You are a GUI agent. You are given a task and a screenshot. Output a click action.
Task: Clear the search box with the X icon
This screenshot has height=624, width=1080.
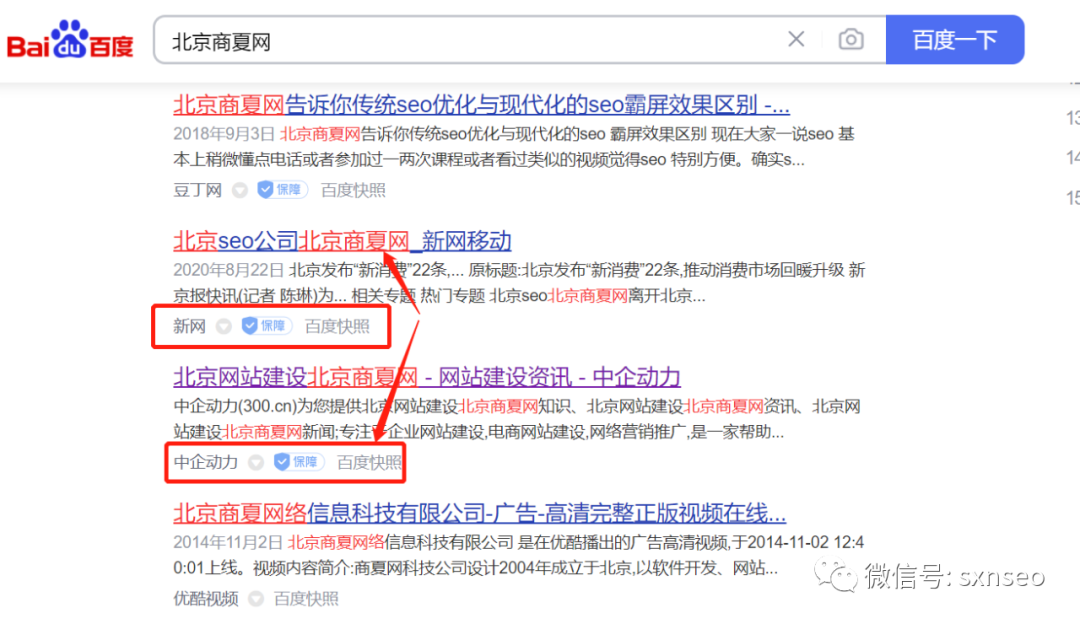(796, 39)
